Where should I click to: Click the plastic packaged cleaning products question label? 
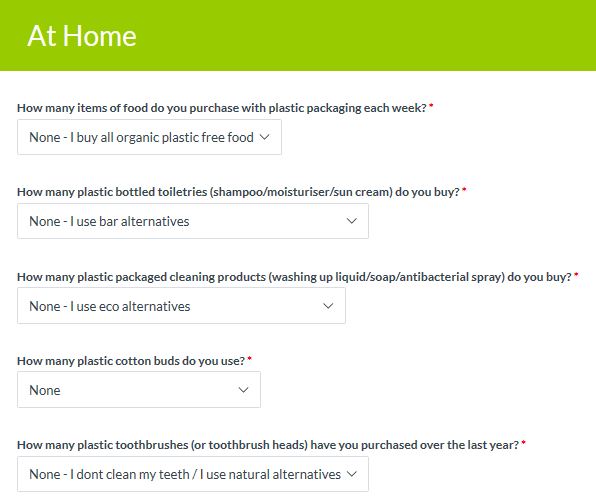[x=294, y=277]
